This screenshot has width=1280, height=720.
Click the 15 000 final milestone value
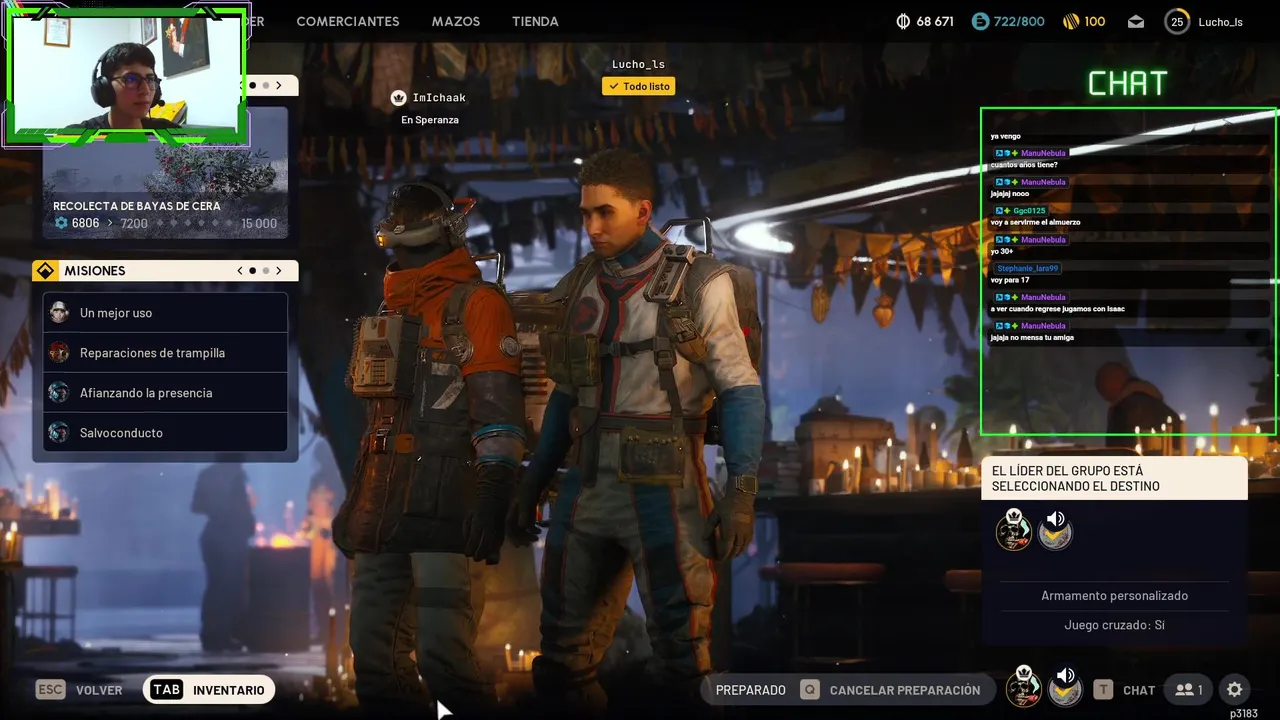tap(259, 223)
